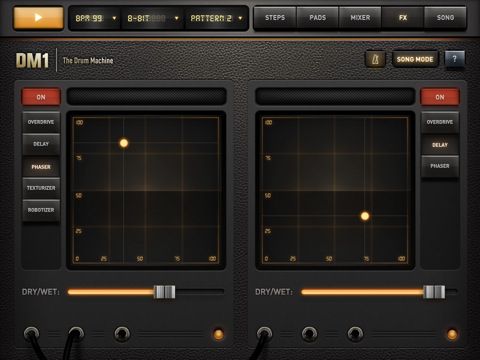Select ROBOTIZER effect

click(x=41, y=210)
